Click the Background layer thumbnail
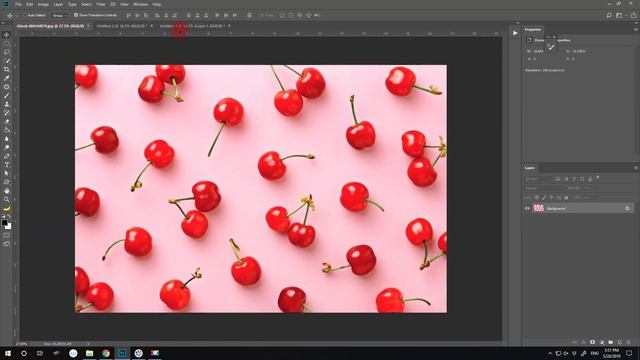Image resolution: width=640 pixels, height=360 pixels. (x=538, y=208)
